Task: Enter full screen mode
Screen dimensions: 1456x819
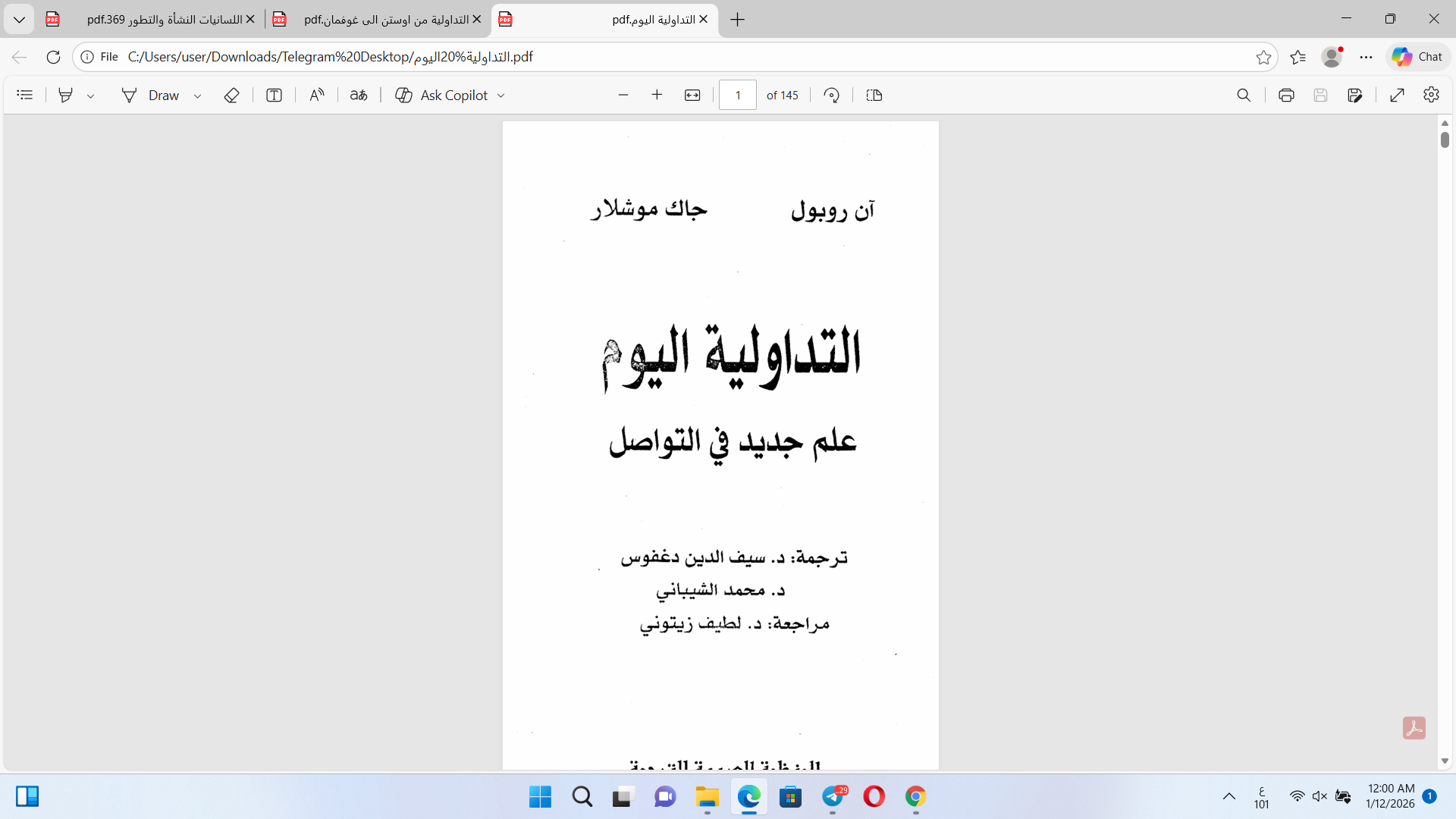Action: (x=1398, y=95)
